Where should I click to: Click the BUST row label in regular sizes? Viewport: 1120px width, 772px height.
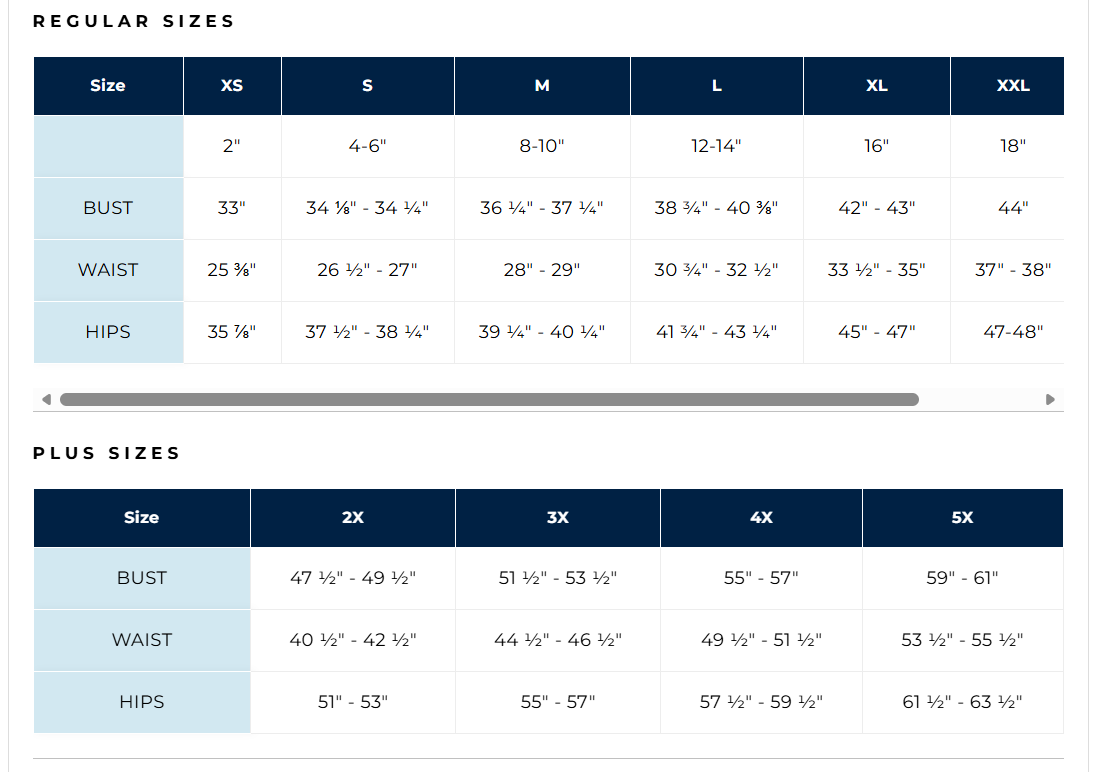point(109,208)
